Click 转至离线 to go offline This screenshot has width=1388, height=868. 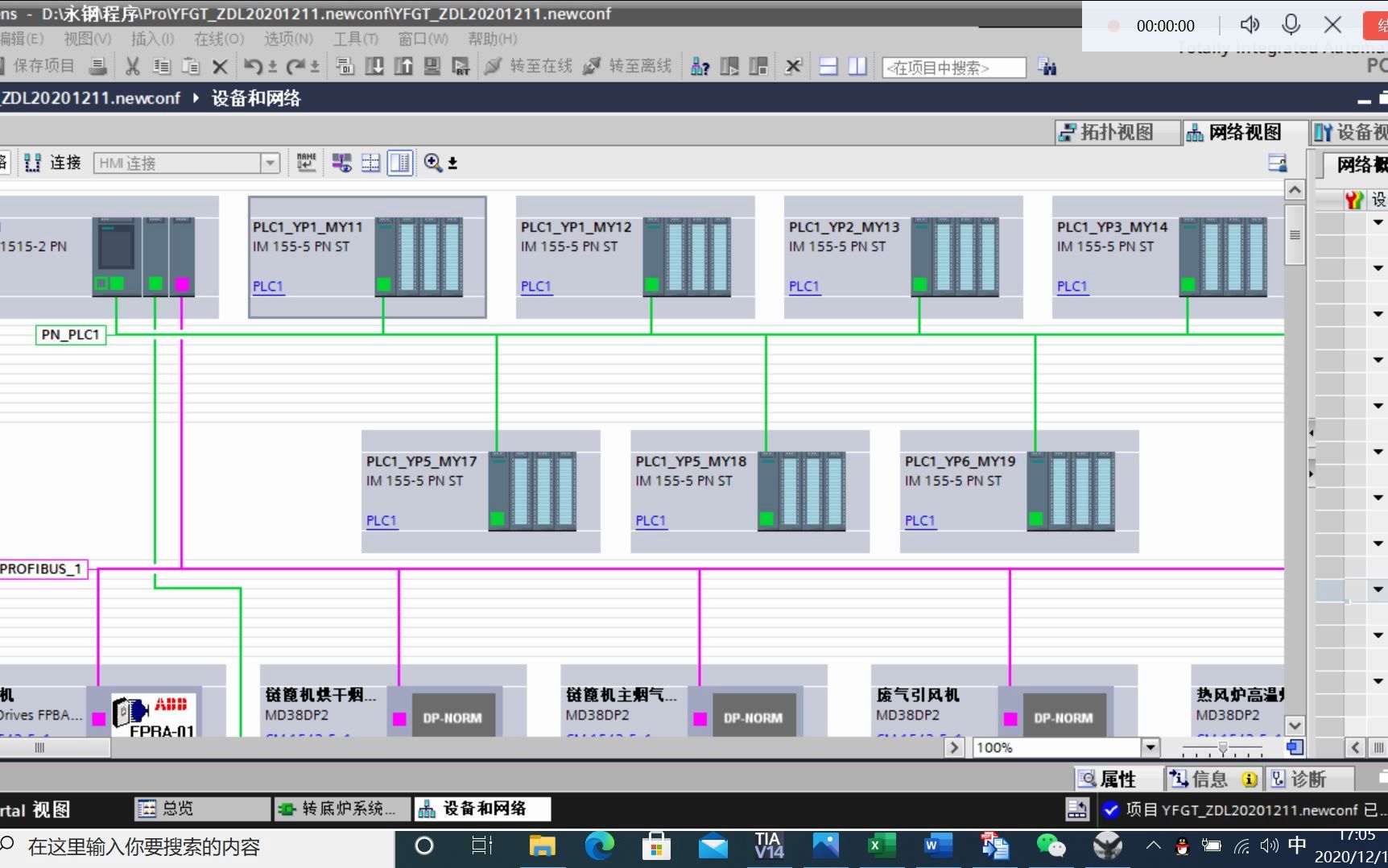pyautogui.click(x=627, y=66)
